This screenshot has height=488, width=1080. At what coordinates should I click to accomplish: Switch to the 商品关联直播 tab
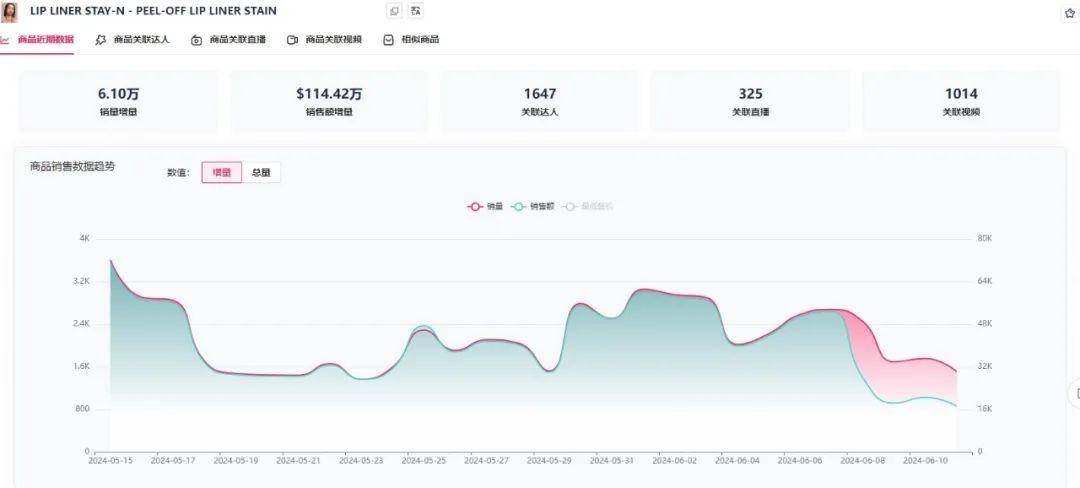click(x=229, y=40)
